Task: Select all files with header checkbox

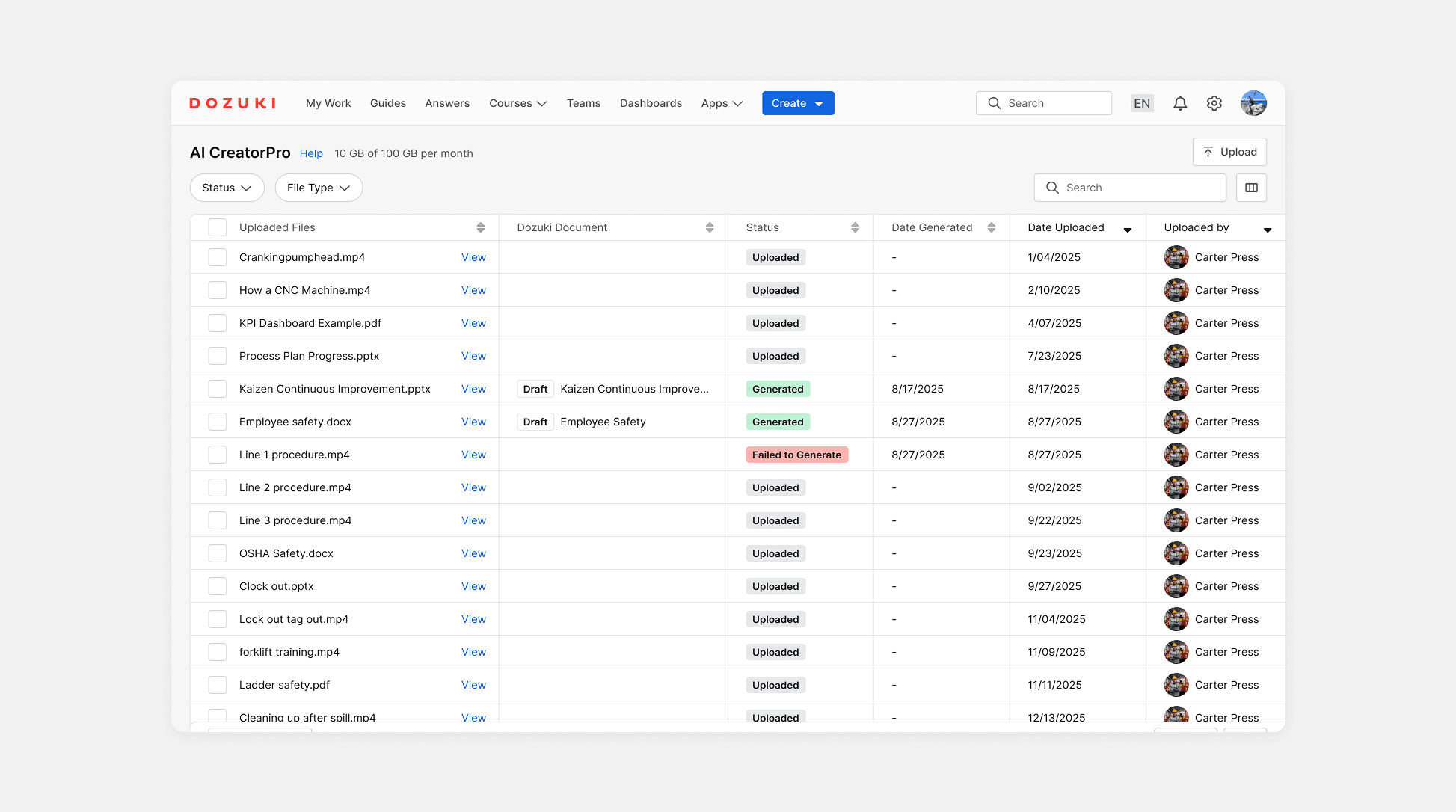Action: point(218,227)
